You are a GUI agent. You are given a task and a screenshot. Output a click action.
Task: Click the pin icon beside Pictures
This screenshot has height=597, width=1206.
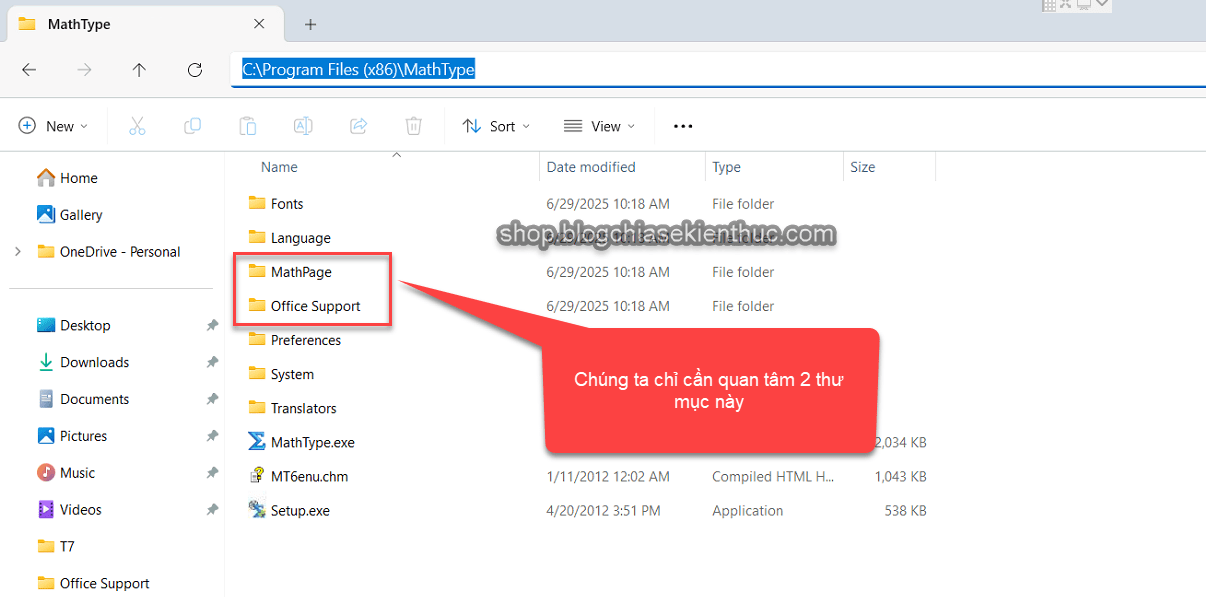pos(212,437)
